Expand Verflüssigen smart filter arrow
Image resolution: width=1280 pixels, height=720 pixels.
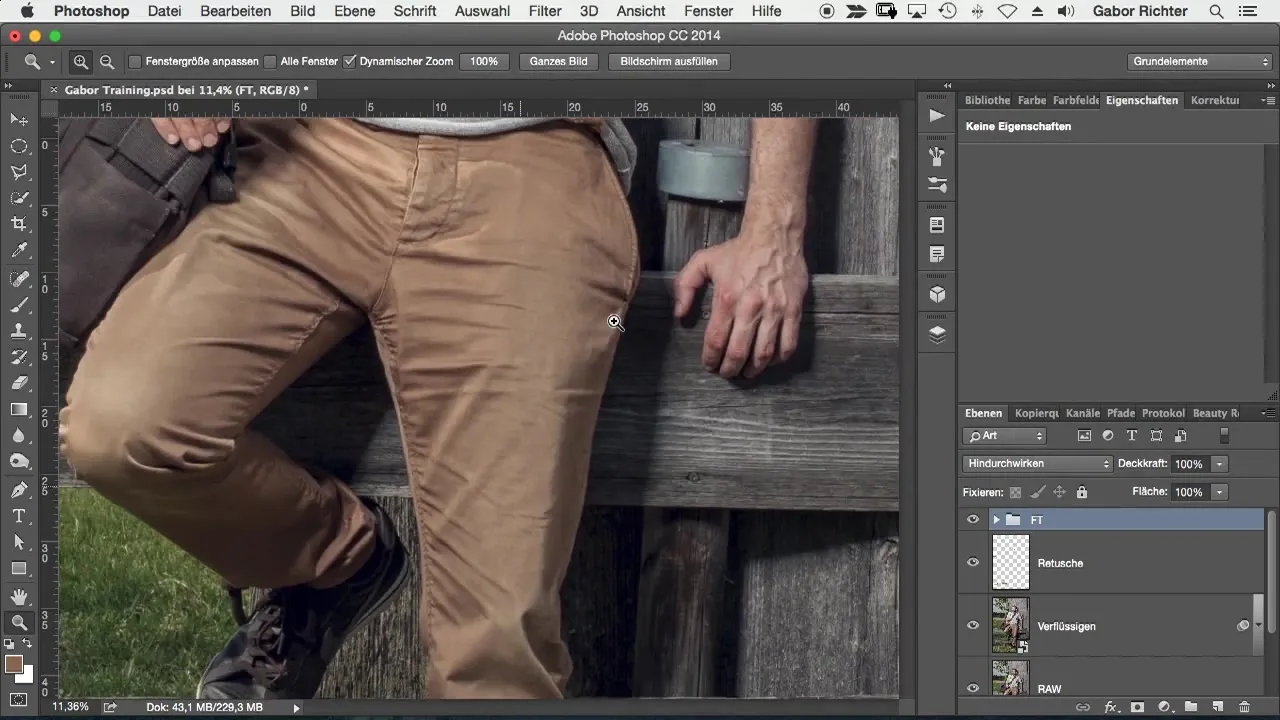click(x=1258, y=626)
